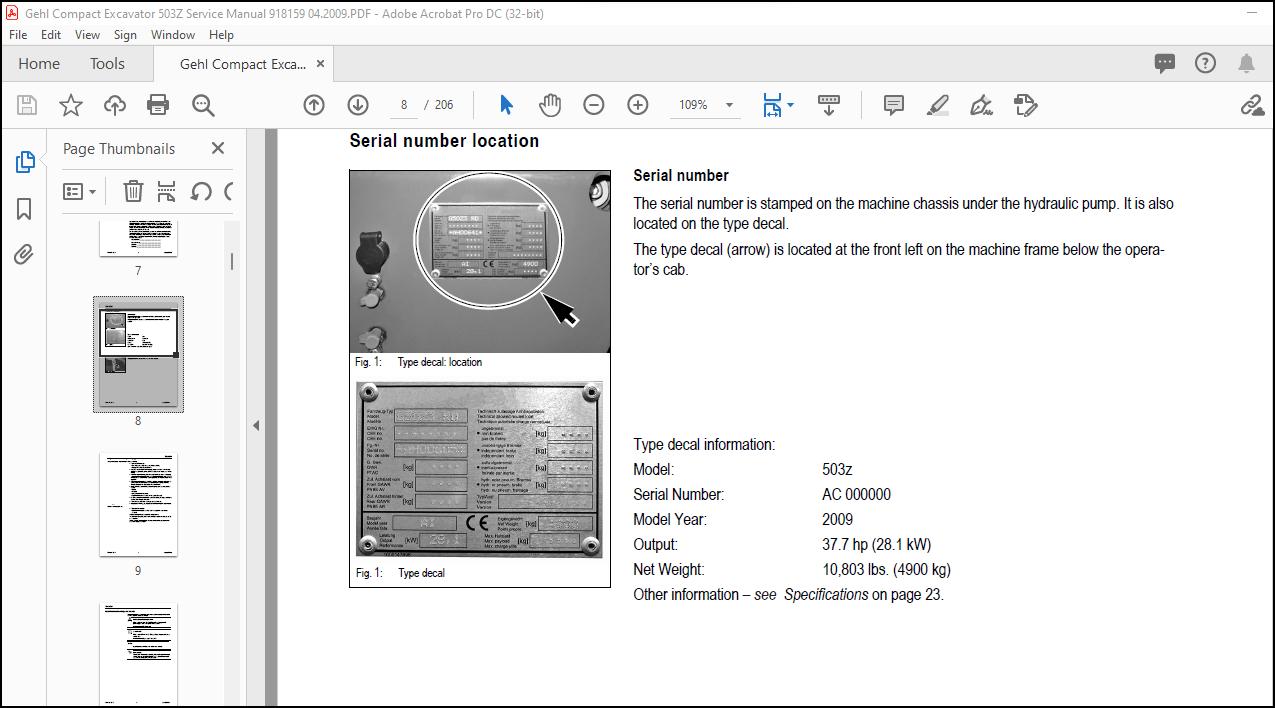Open thumbnail options dropdown
Image resolution: width=1275 pixels, height=708 pixels.
[80, 191]
